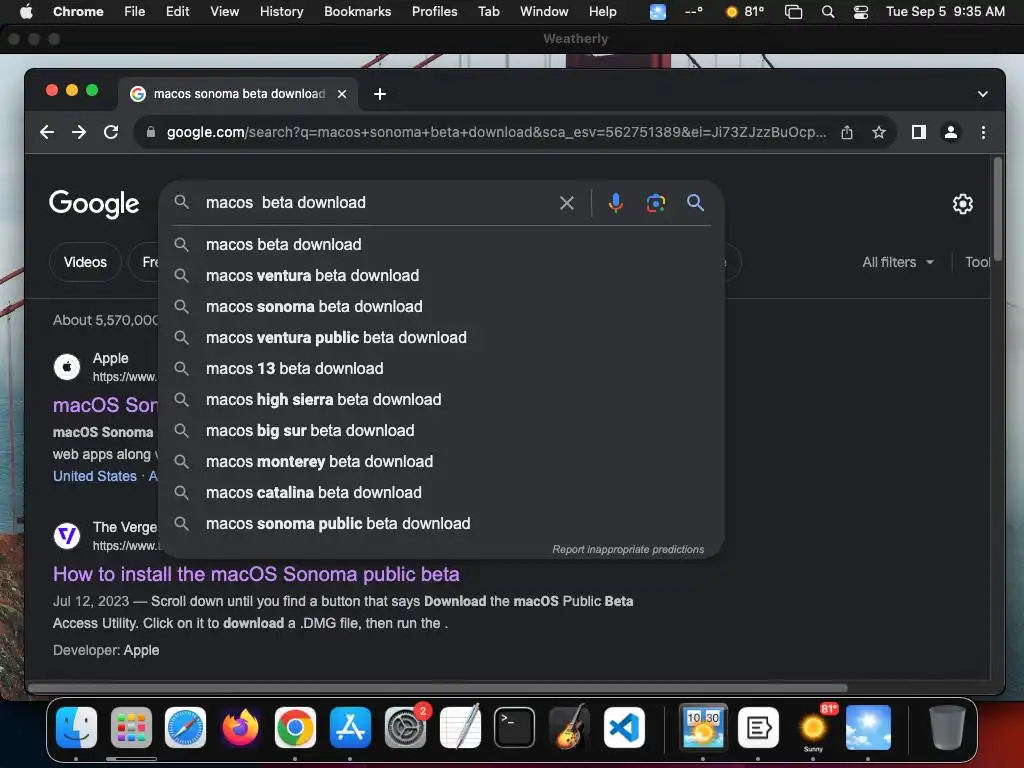
Task: Open the weather widget app in Dock
Action: click(x=868, y=728)
